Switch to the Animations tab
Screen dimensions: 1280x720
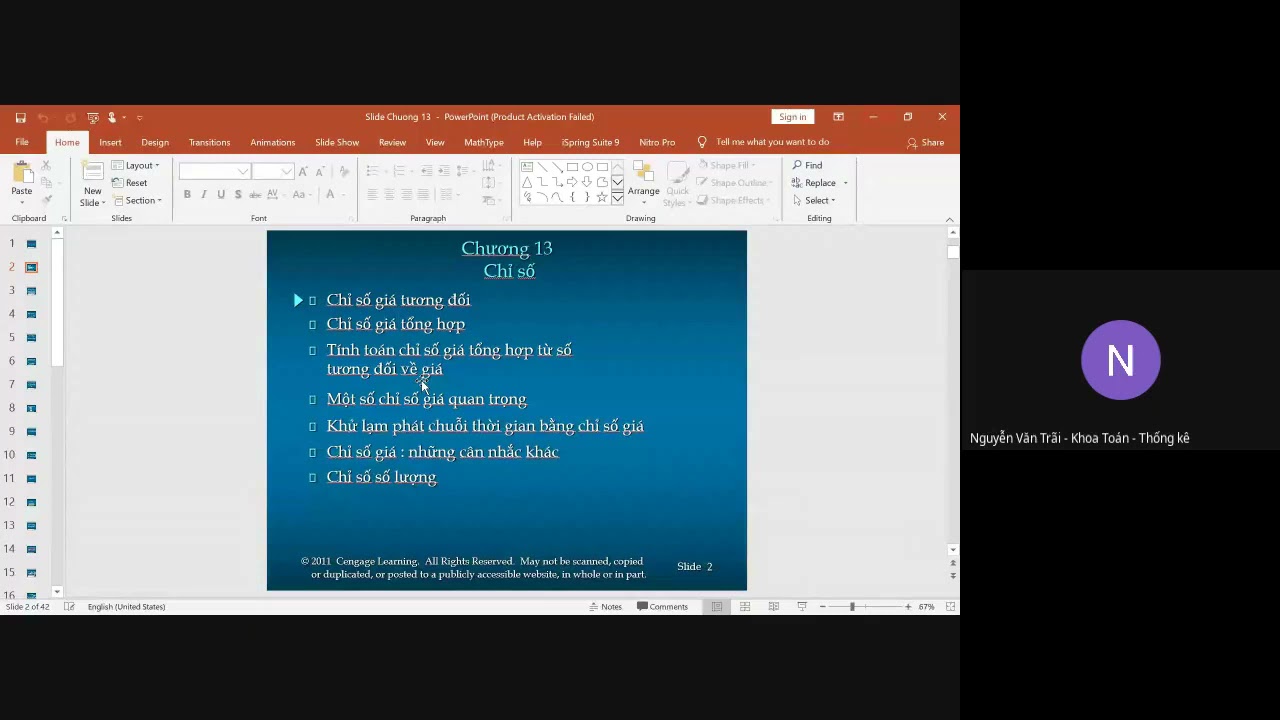[272, 142]
